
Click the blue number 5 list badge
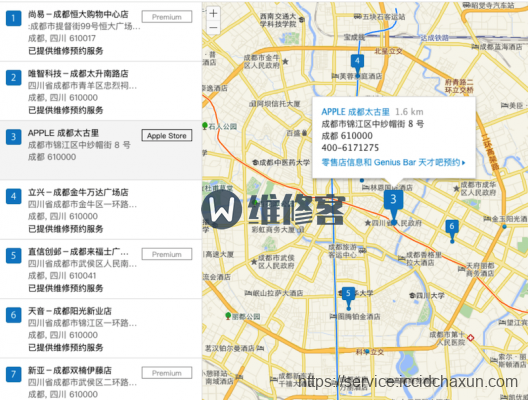point(13,256)
